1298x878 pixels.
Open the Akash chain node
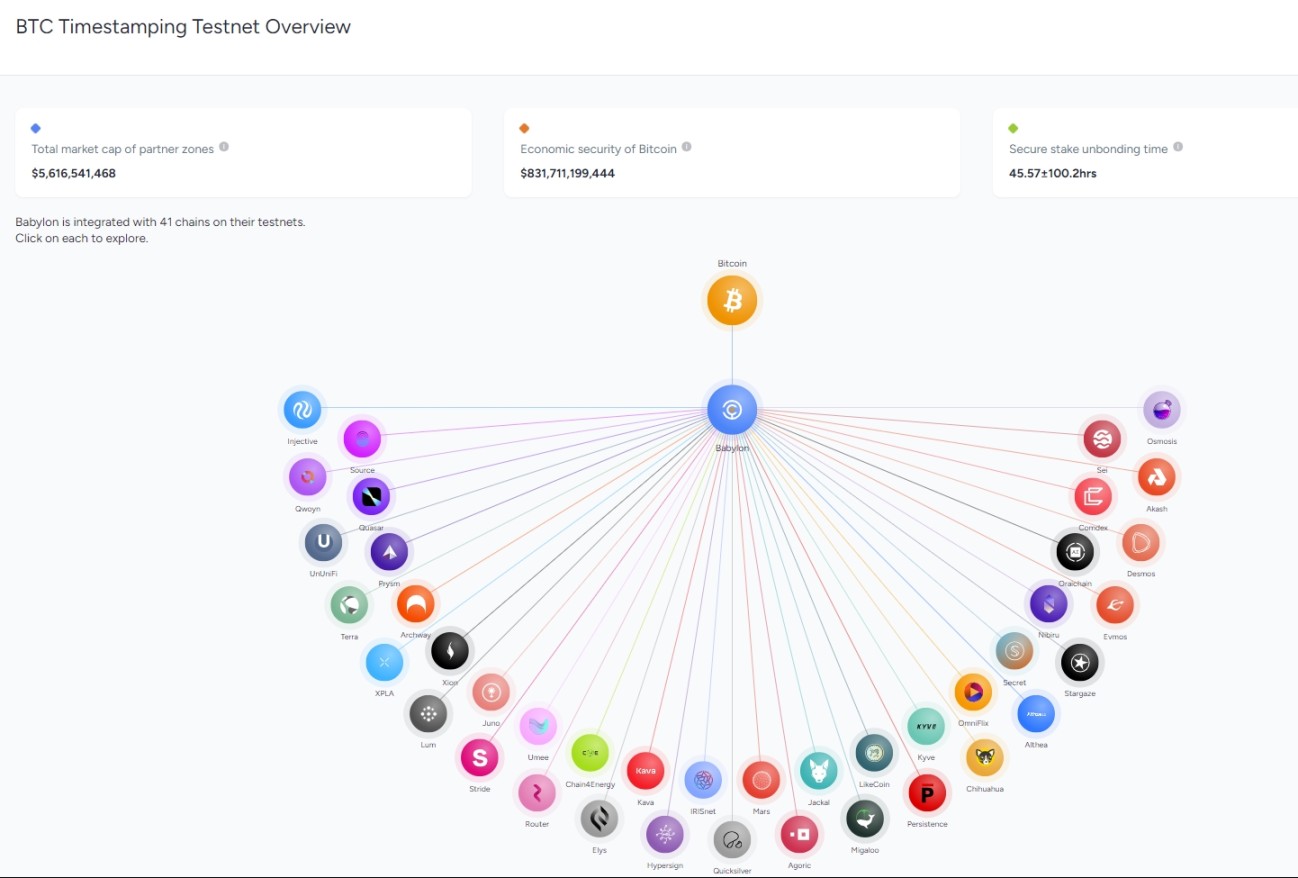[x=1157, y=477]
